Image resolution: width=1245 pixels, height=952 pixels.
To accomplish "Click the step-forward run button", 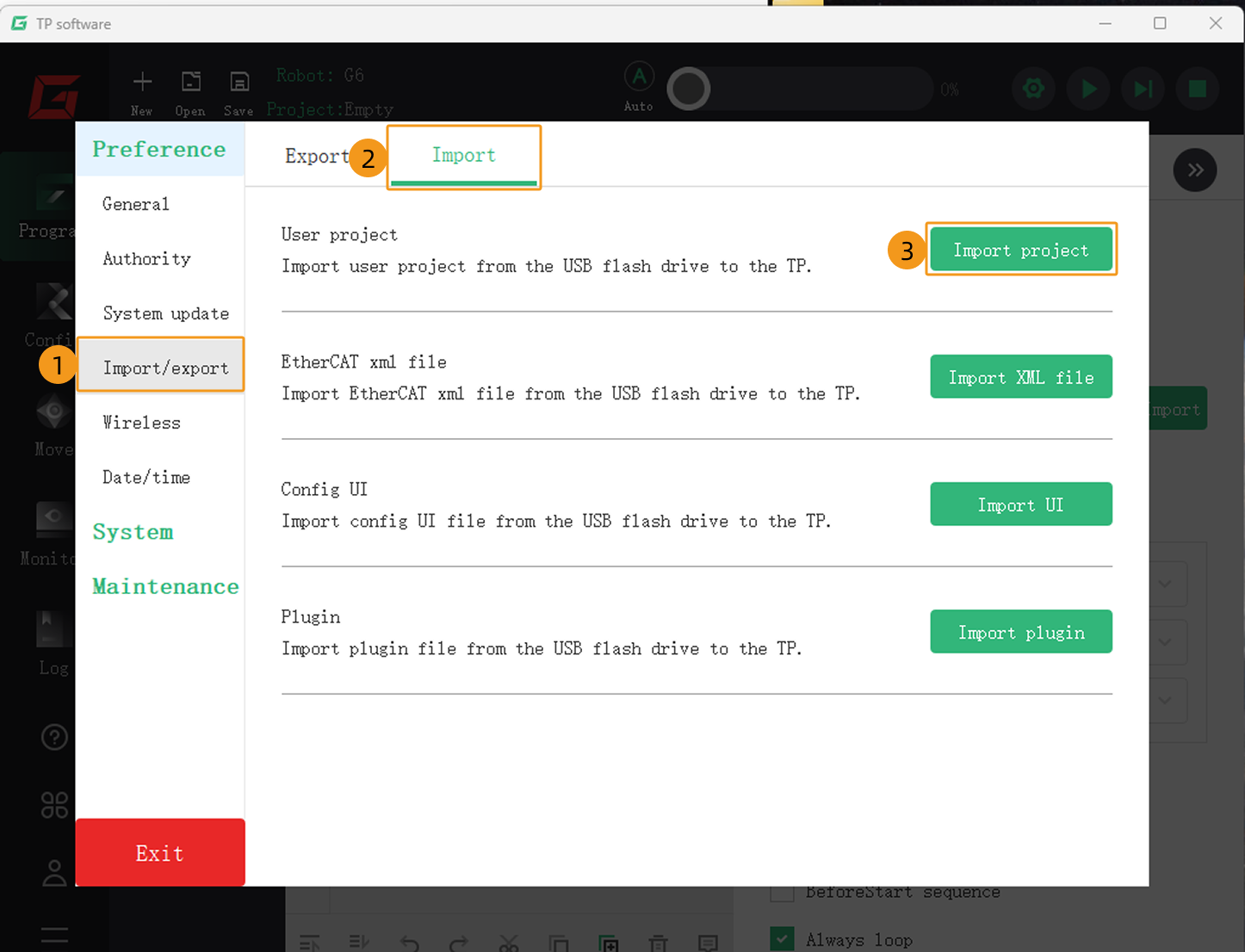I will pyautogui.click(x=1143, y=89).
